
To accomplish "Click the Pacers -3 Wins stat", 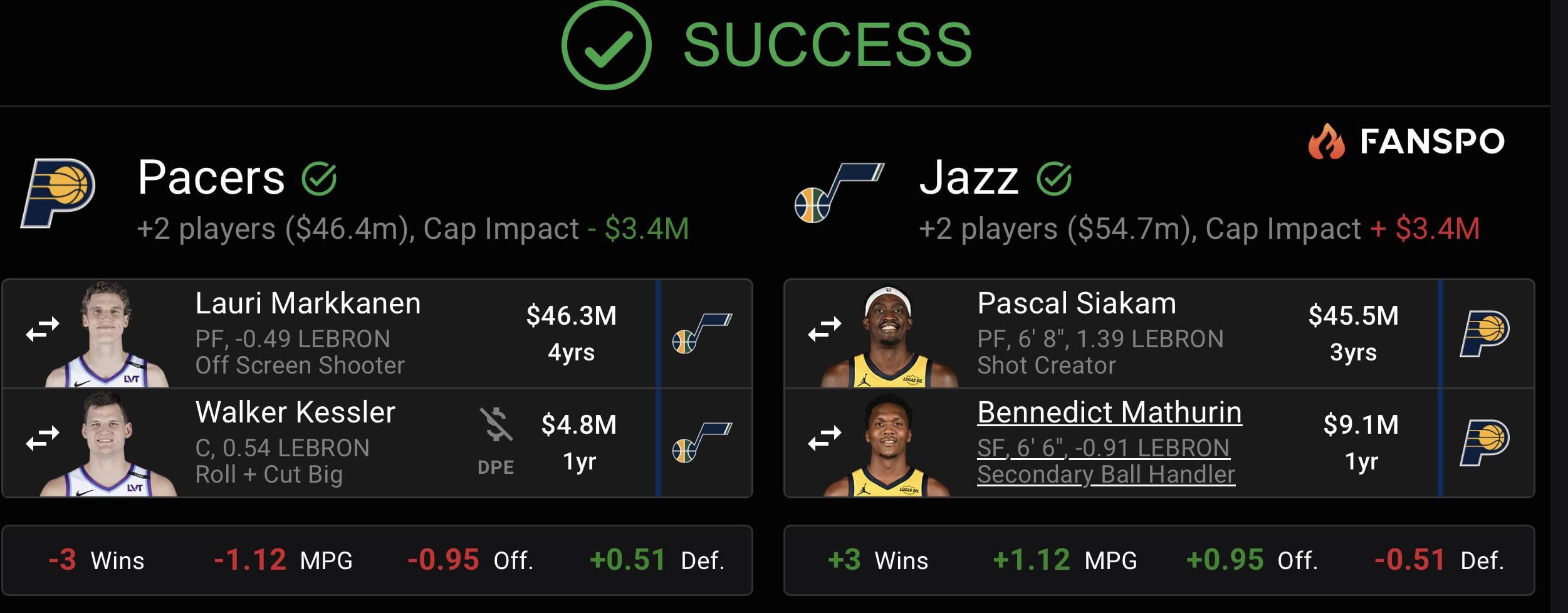I will (97, 560).
